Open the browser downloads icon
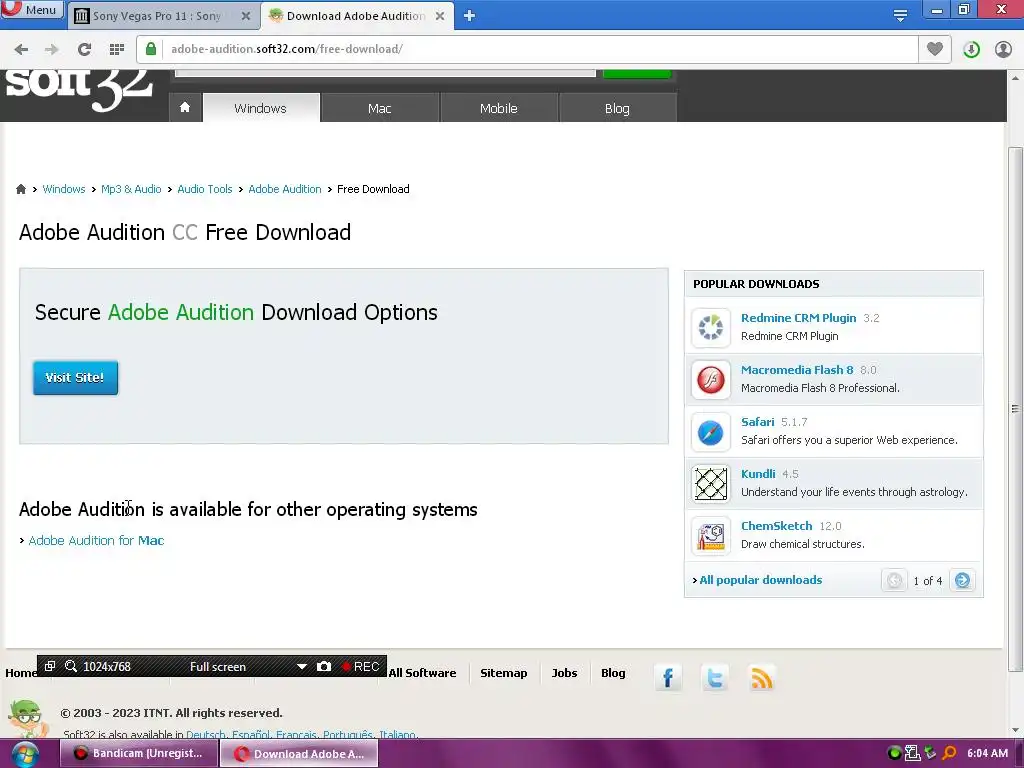Image resolution: width=1024 pixels, height=768 pixels. pos(971,49)
